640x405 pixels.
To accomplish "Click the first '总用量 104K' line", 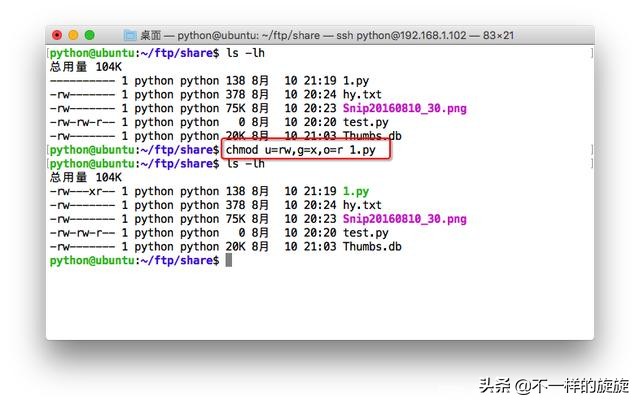I will pos(86,67).
